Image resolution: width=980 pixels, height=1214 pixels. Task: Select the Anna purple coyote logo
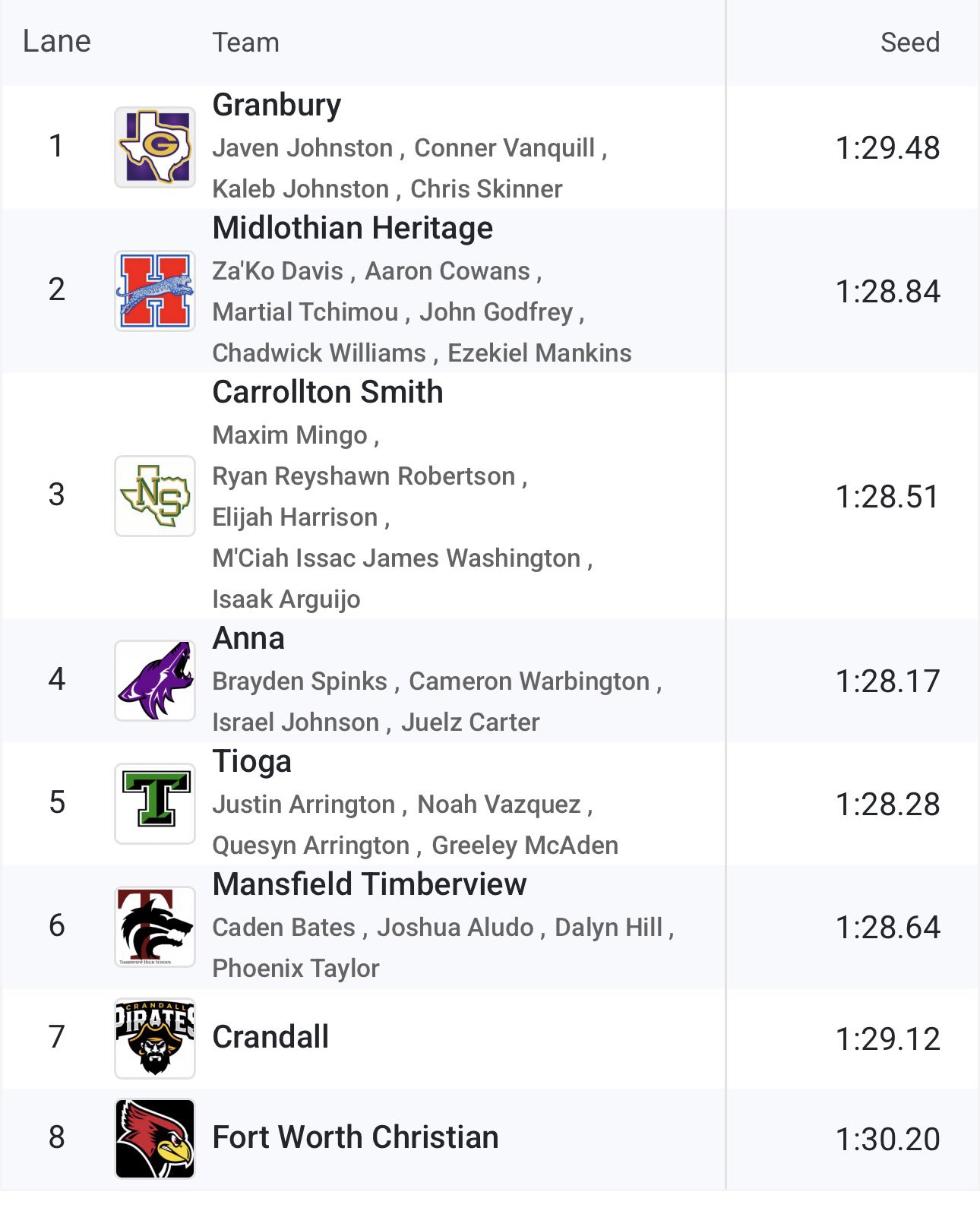point(155,681)
